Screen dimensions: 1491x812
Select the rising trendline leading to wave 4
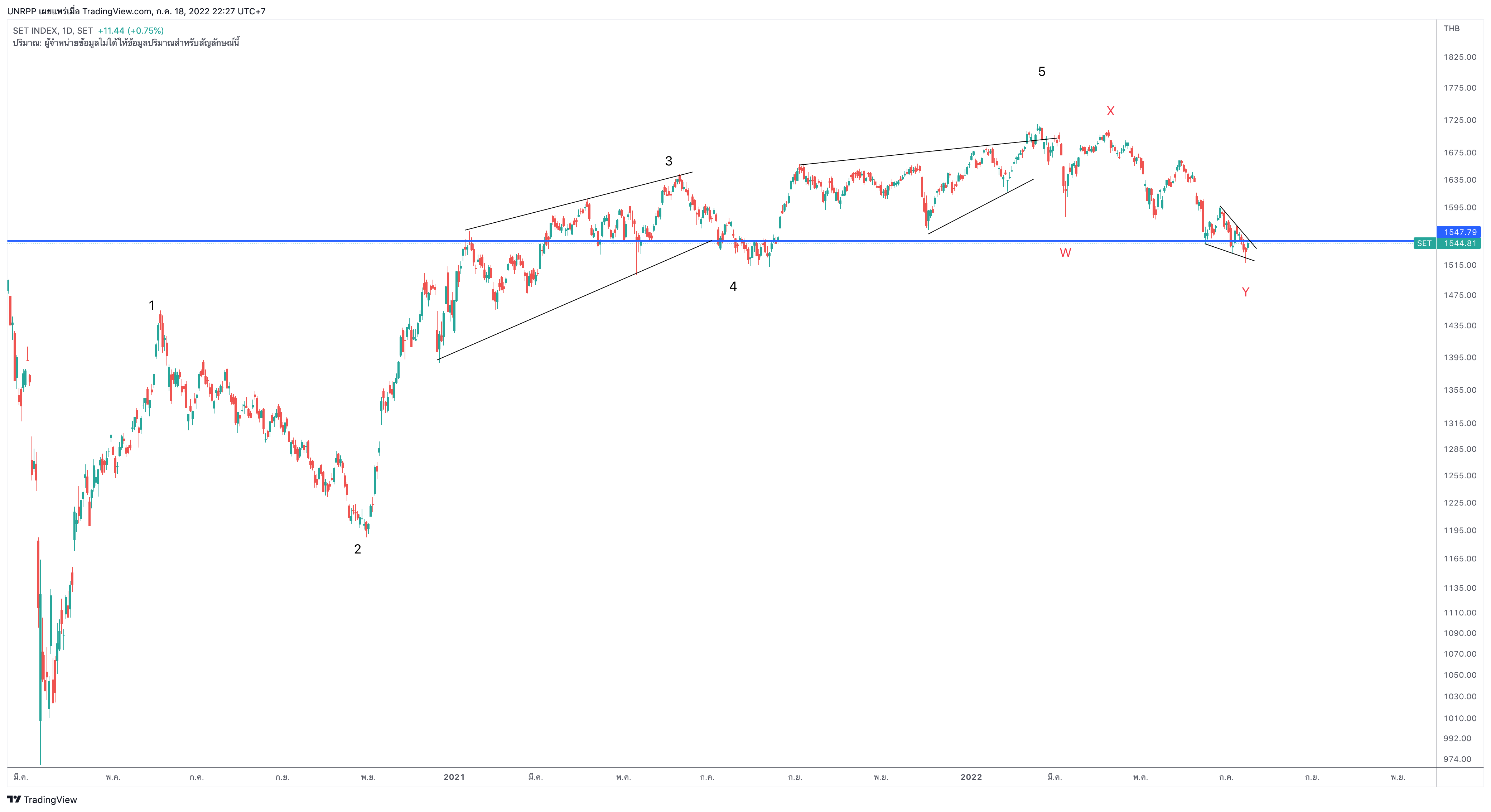(575, 300)
